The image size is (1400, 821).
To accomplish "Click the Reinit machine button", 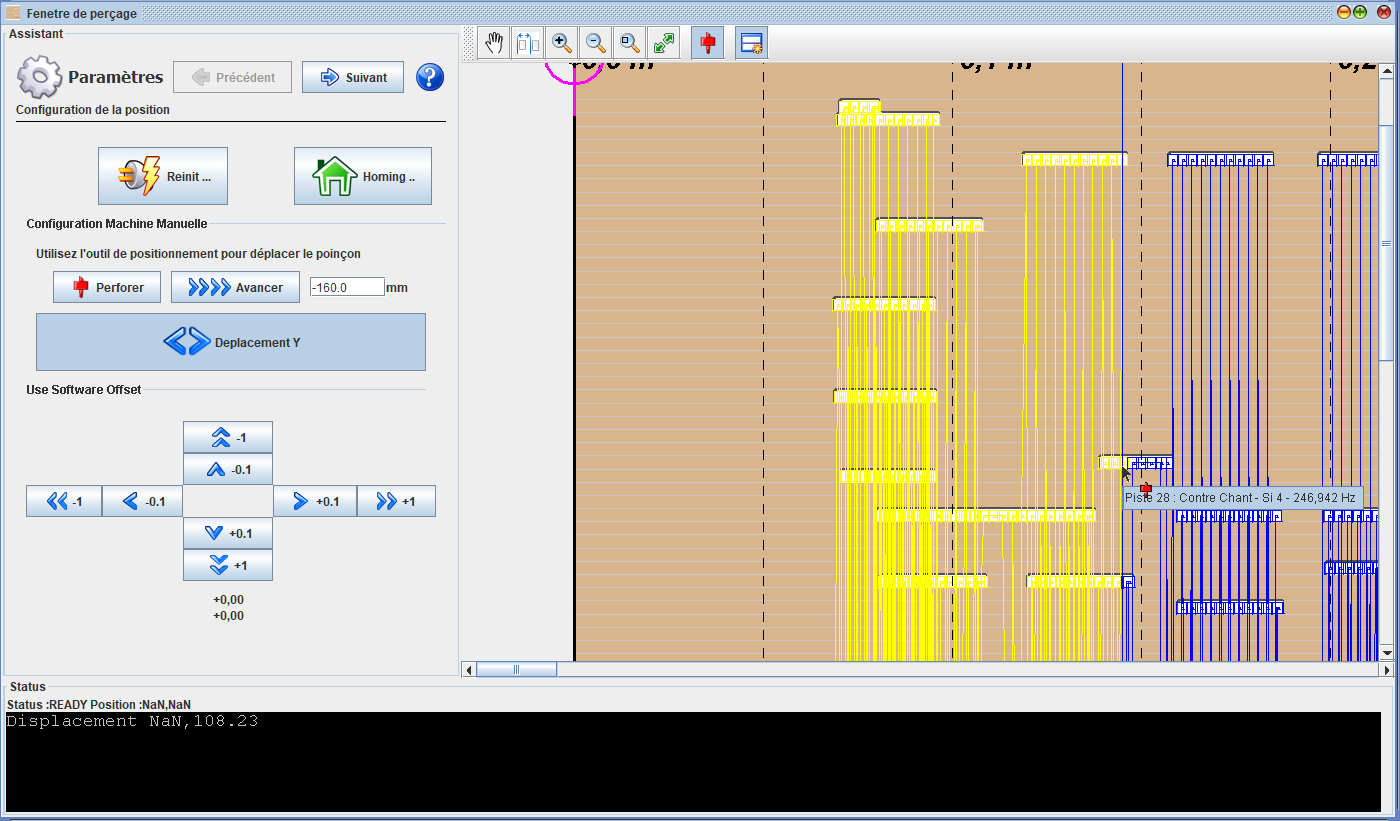I will [x=163, y=176].
